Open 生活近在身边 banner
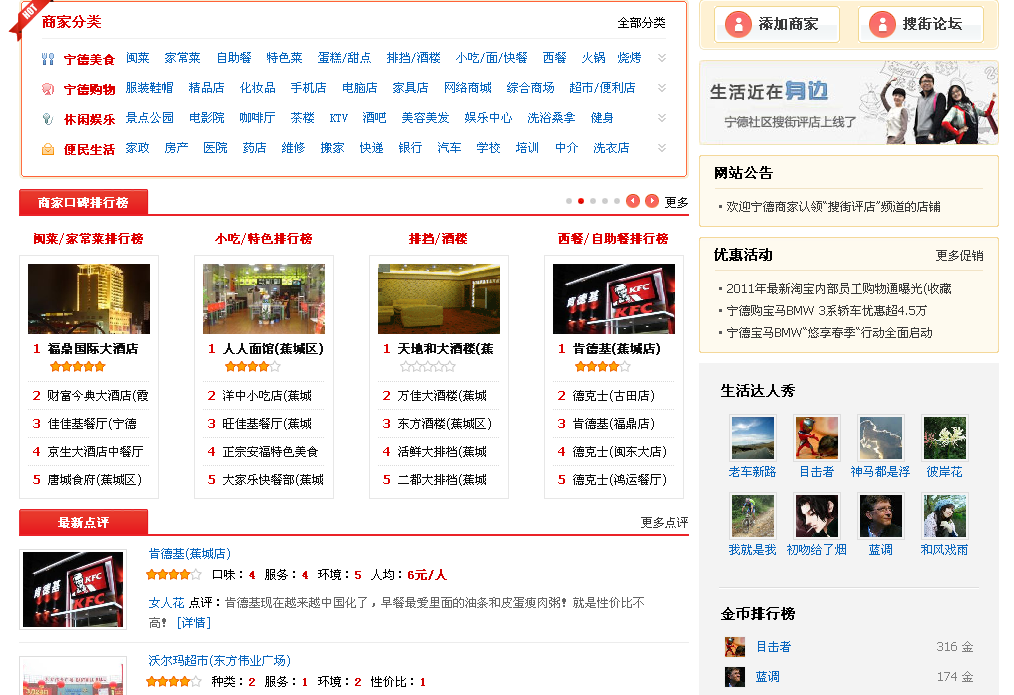1014x695 pixels. pyautogui.click(x=848, y=103)
